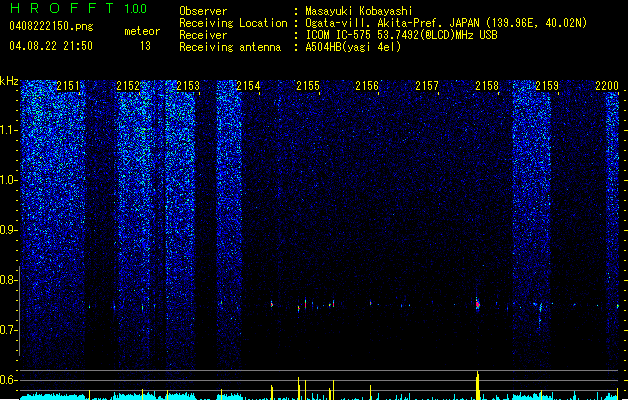The width and height of the screenshot is (629, 400).
Task: Click the 0.9 kHz axis label
Action: [9, 230]
